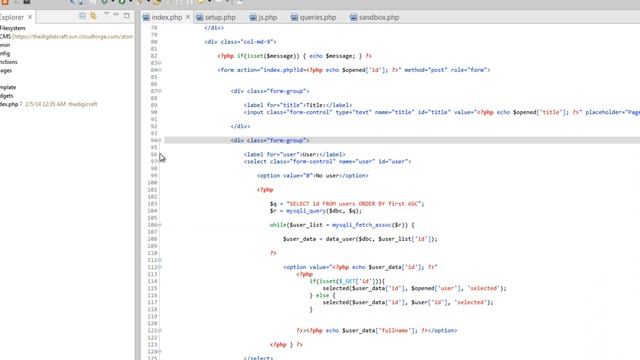Click the if(isset($message)) echo line
Viewport: 640px width, 360px height.
(x=295, y=56)
